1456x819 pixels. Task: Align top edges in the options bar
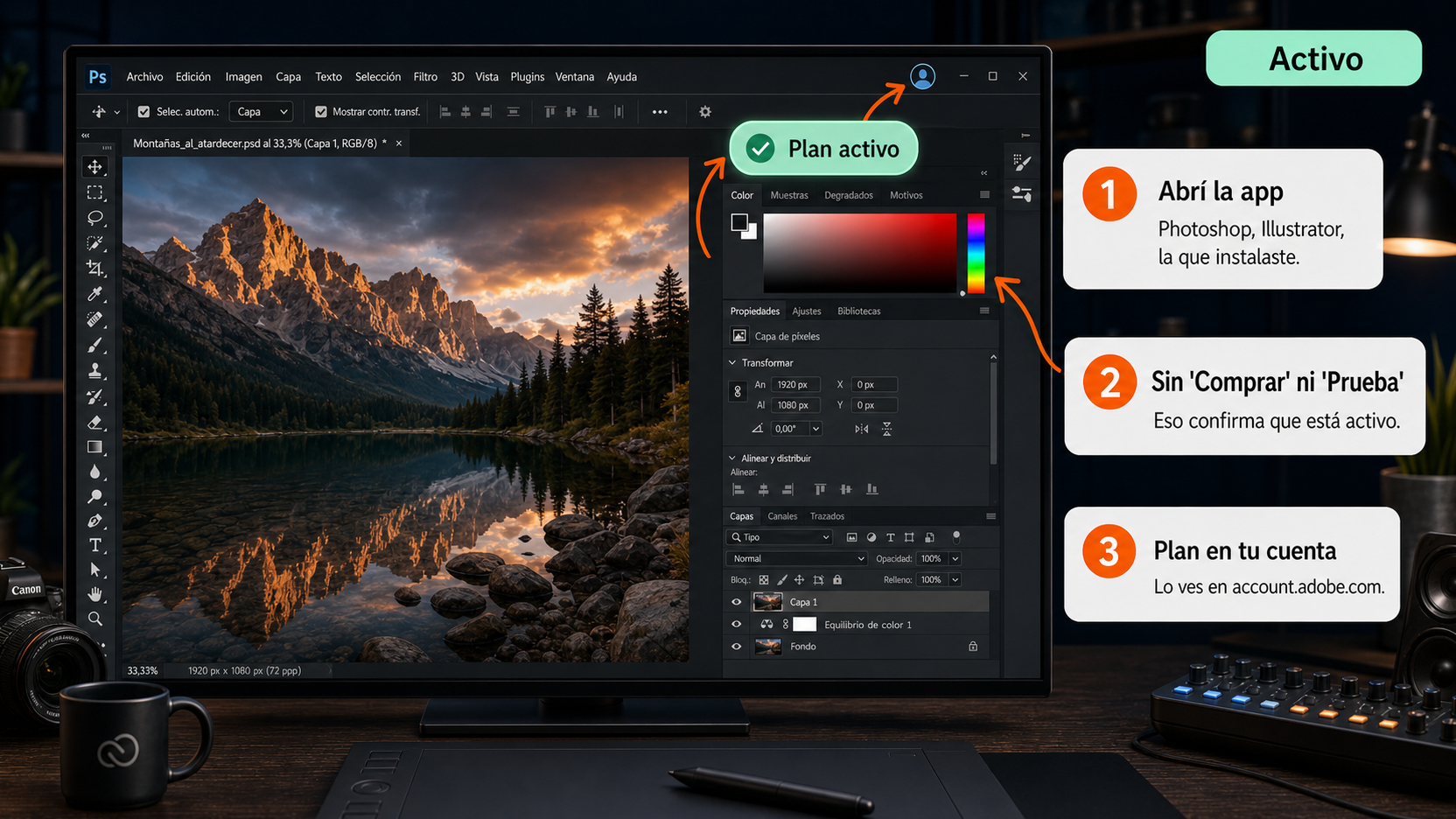pyautogui.click(x=550, y=112)
